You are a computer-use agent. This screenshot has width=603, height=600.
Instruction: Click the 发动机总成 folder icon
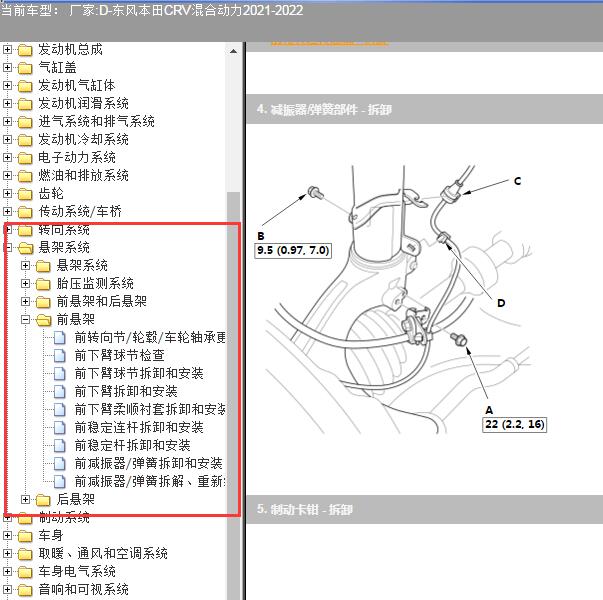pyautogui.click(x=25, y=50)
